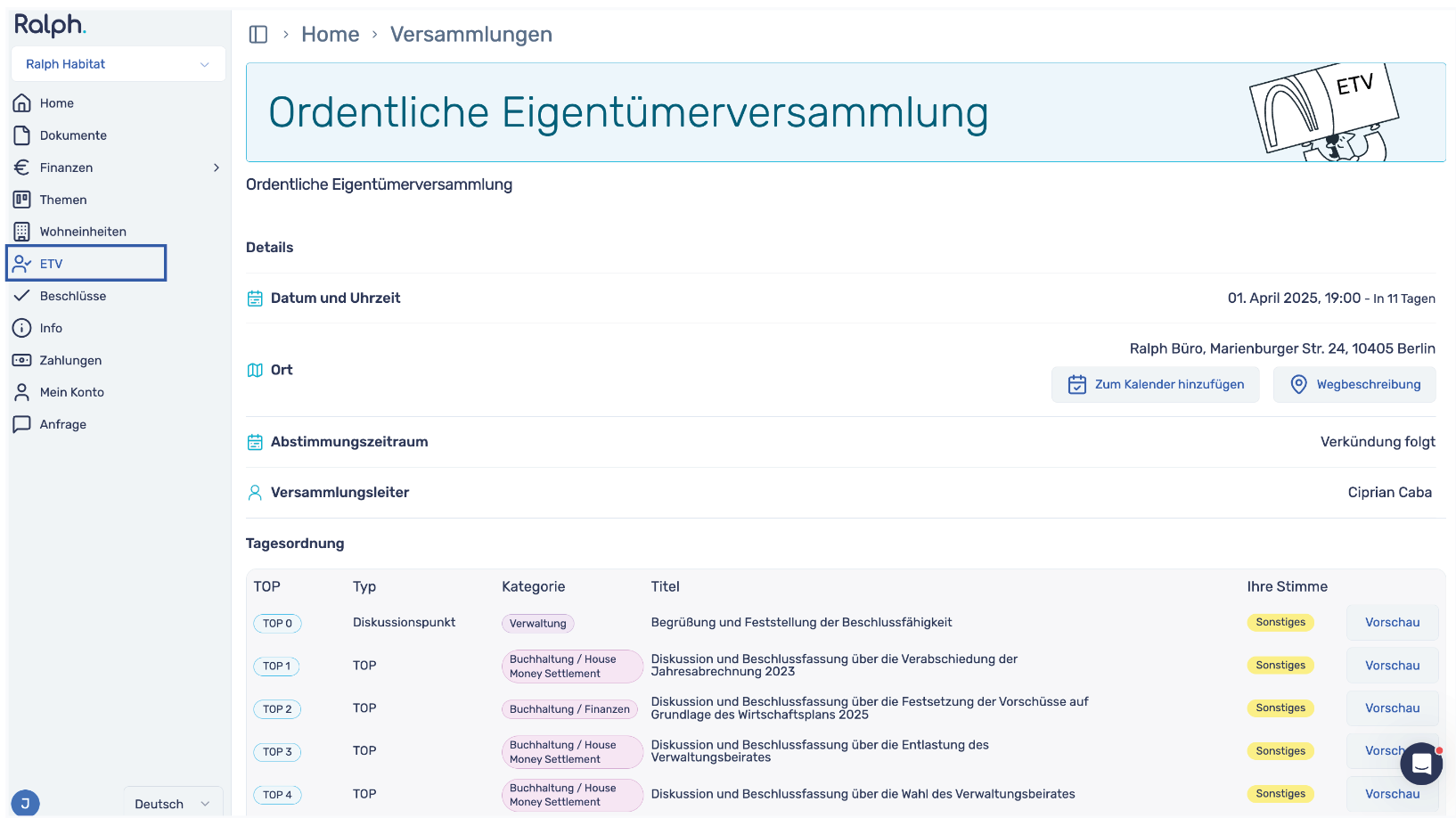Open Vorschau for TOP 0
1456x818 pixels.
pos(1392,623)
